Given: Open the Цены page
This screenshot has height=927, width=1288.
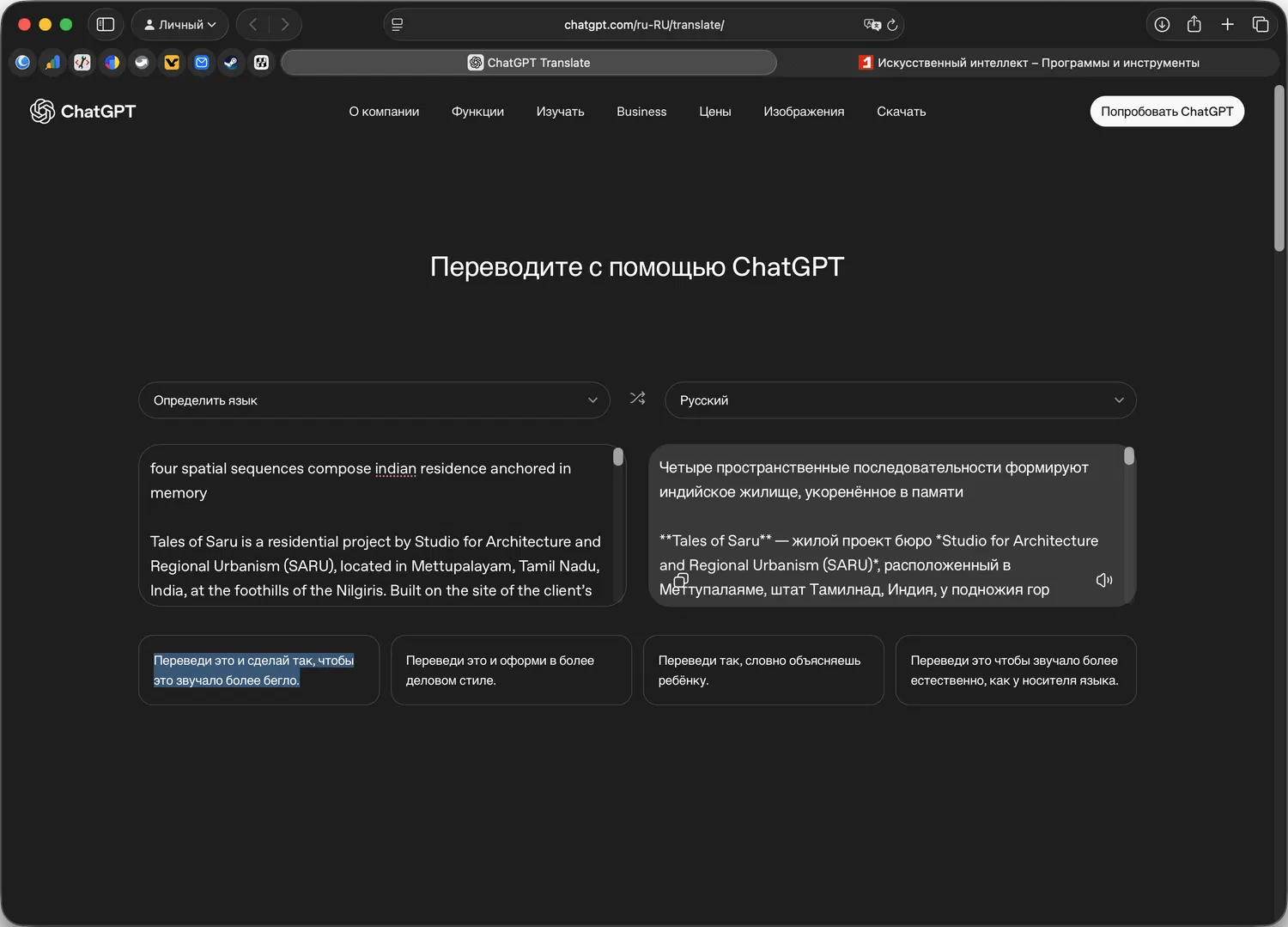Looking at the screenshot, I should [715, 112].
